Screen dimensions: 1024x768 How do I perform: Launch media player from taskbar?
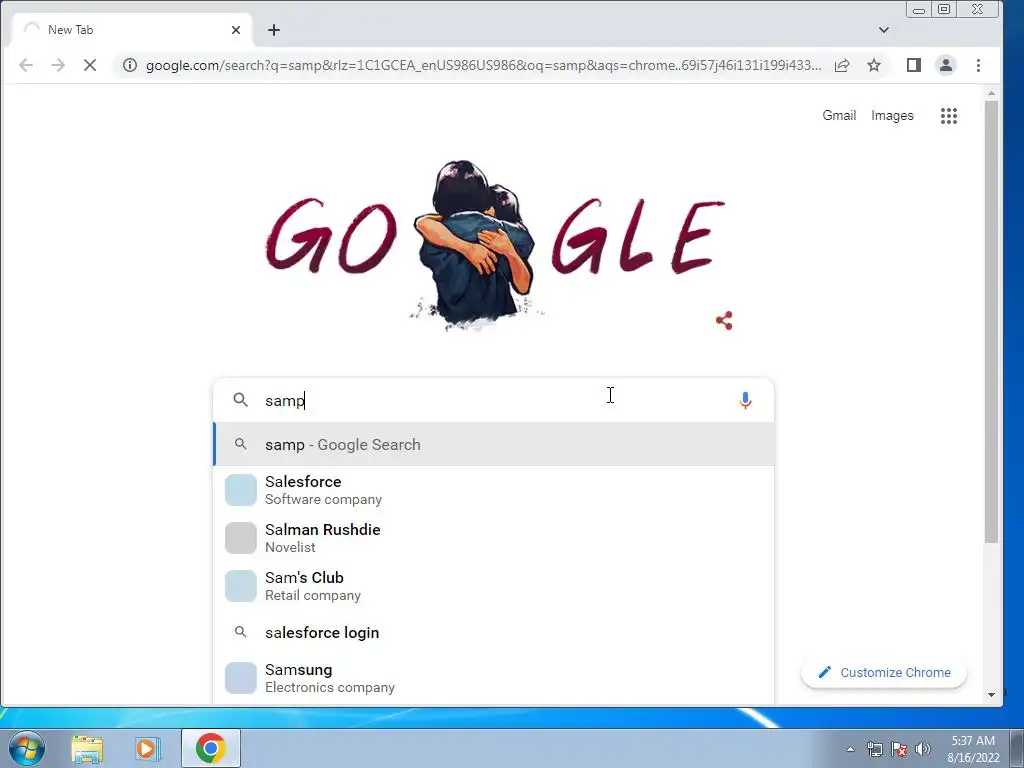click(148, 748)
